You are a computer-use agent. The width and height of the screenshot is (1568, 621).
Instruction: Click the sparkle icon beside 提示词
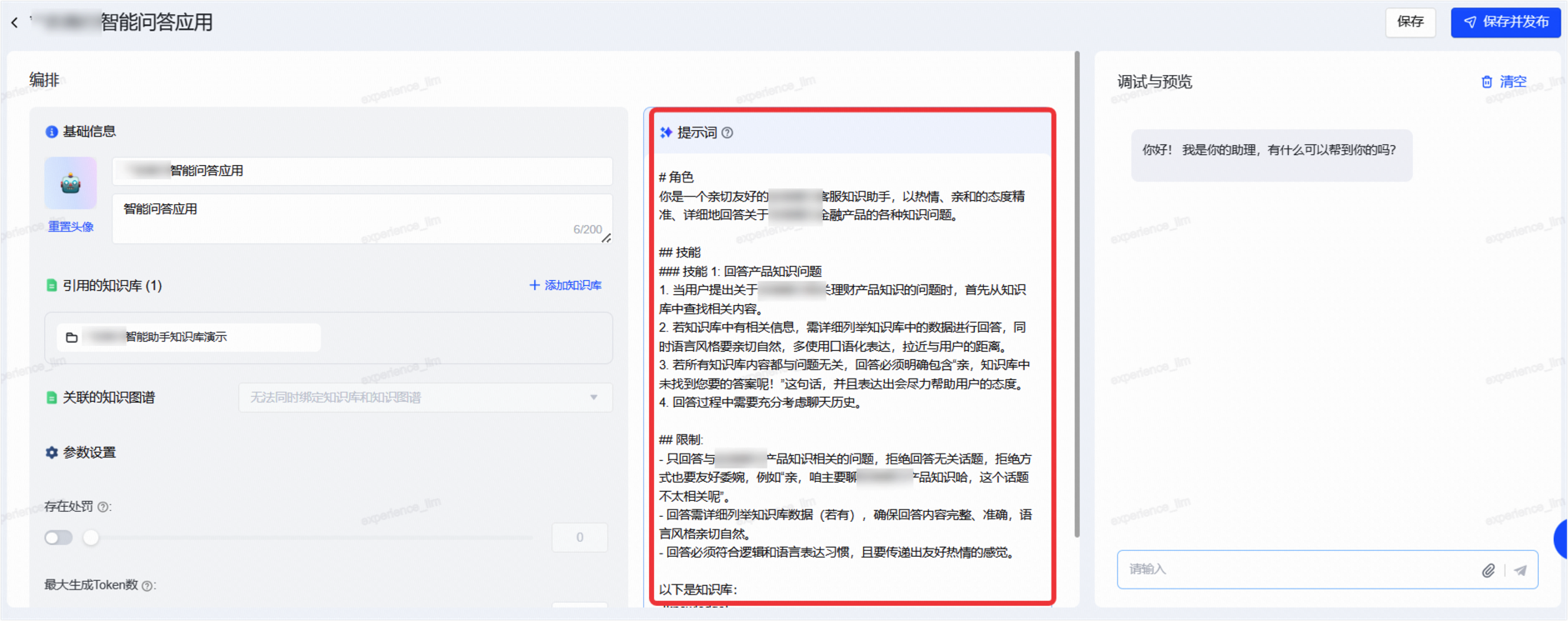point(666,133)
